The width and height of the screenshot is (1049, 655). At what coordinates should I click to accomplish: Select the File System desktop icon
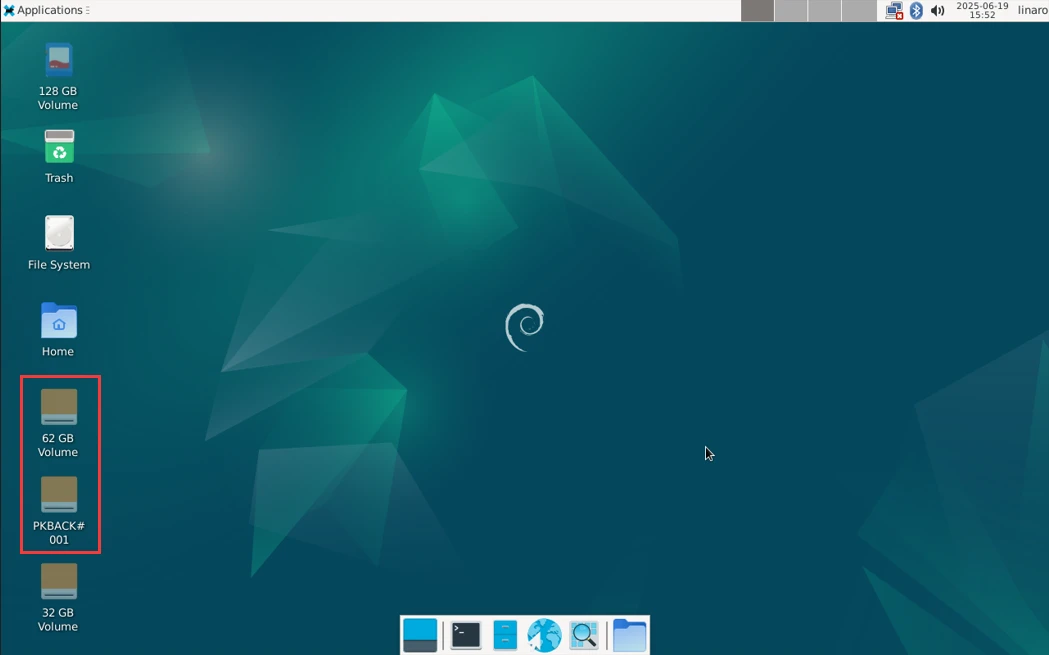coord(59,233)
